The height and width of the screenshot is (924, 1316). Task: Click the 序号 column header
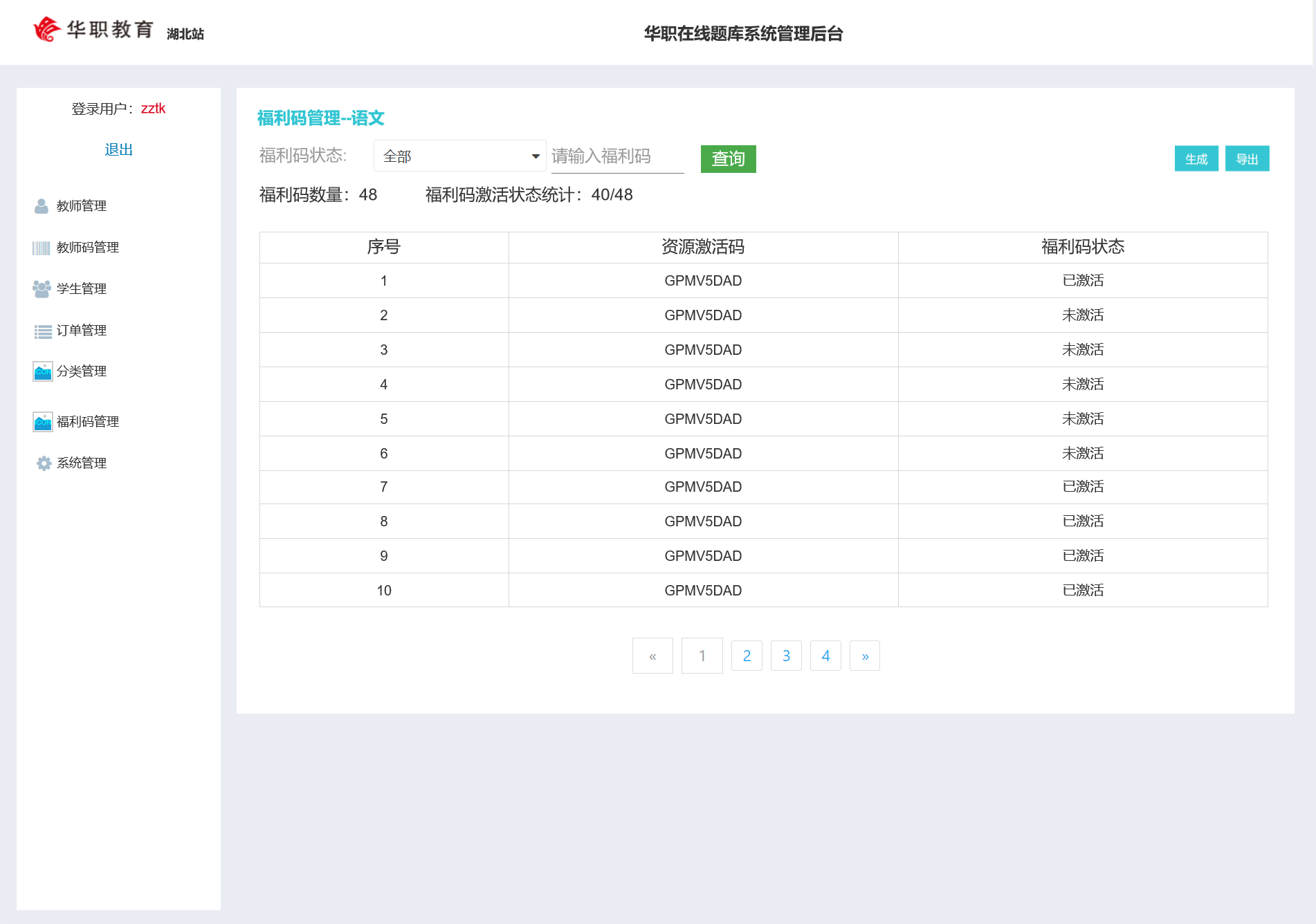click(384, 247)
